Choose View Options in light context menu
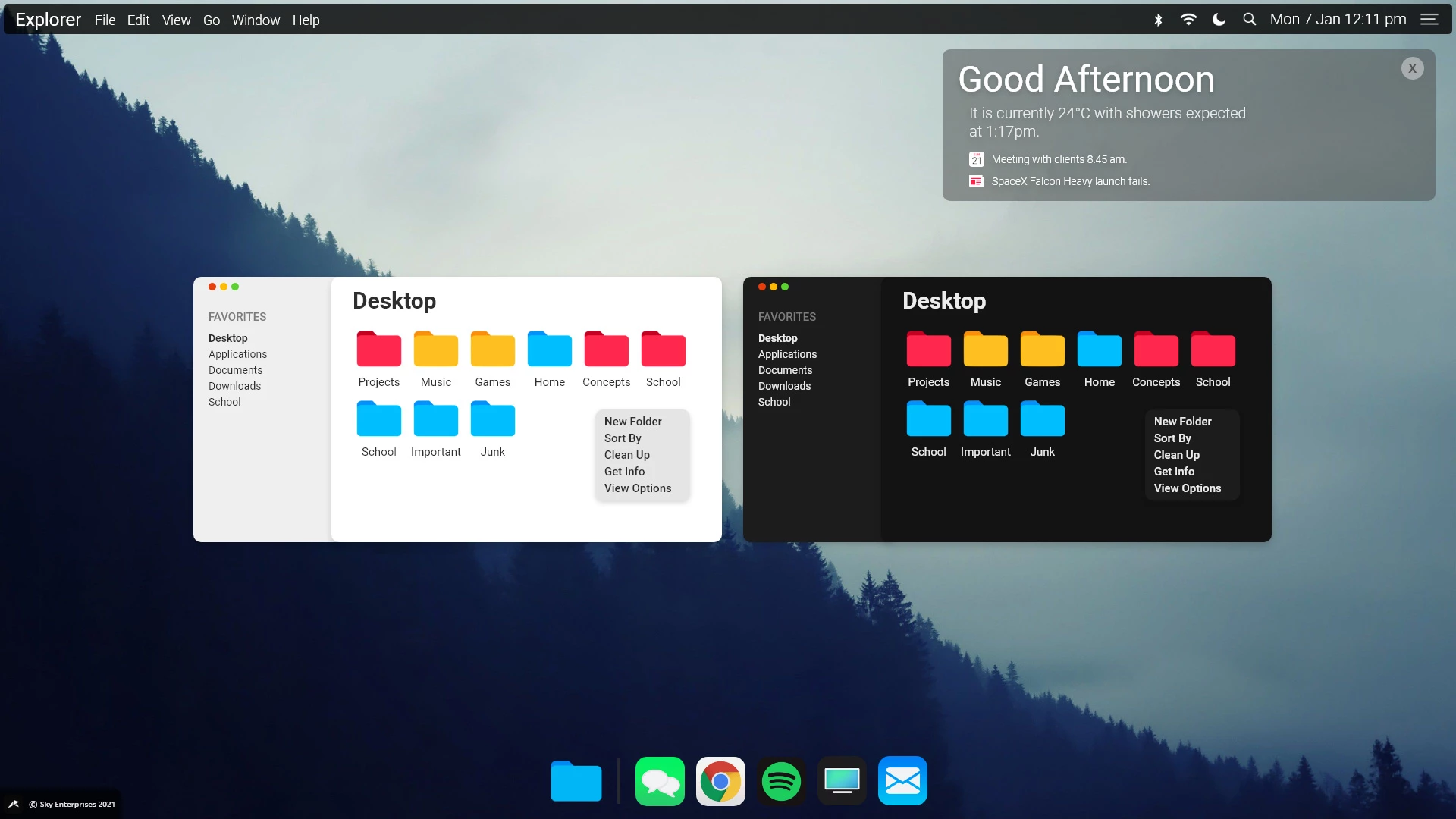The image size is (1456, 819). click(x=638, y=488)
